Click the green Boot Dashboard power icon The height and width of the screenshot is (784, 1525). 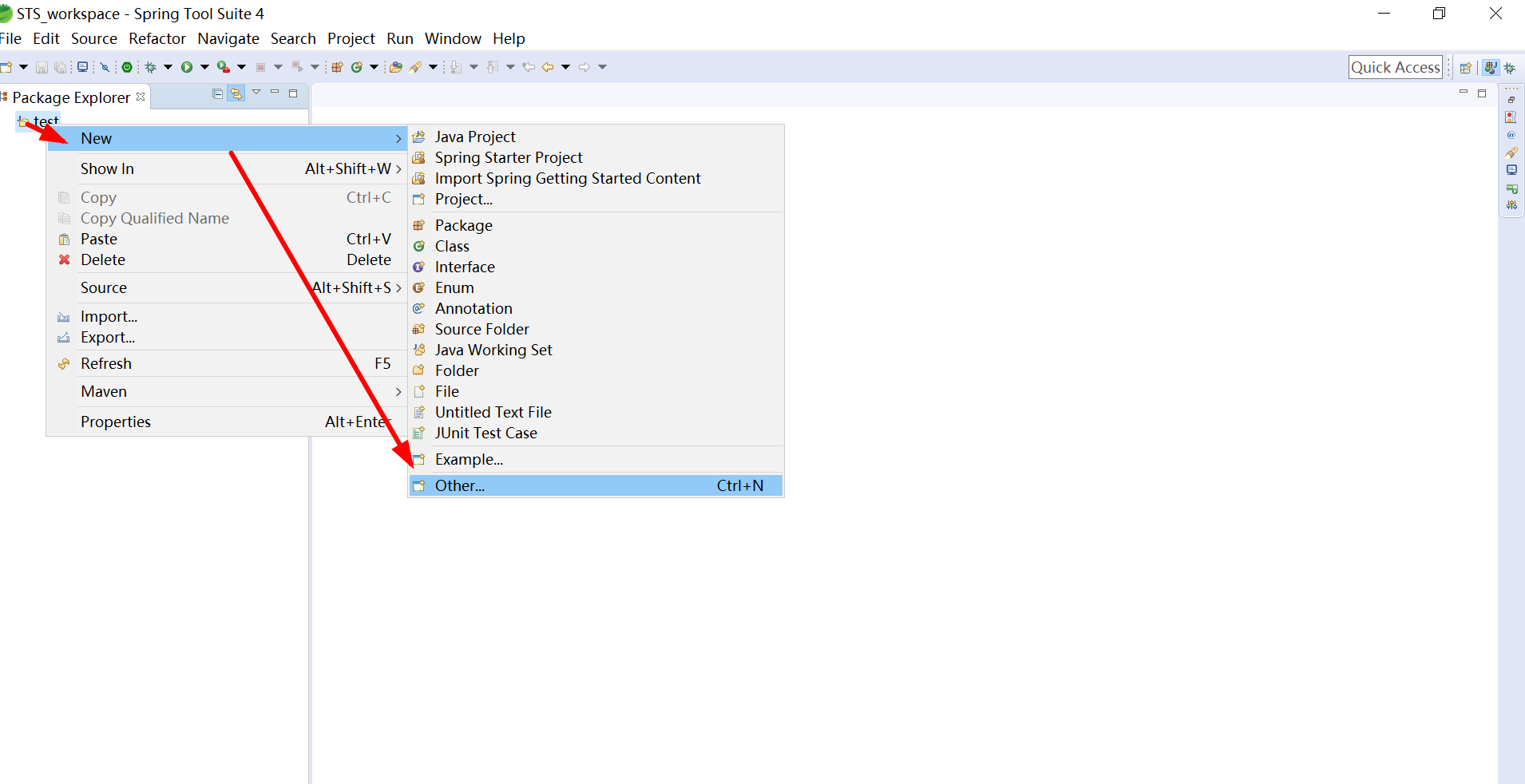click(127, 67)
